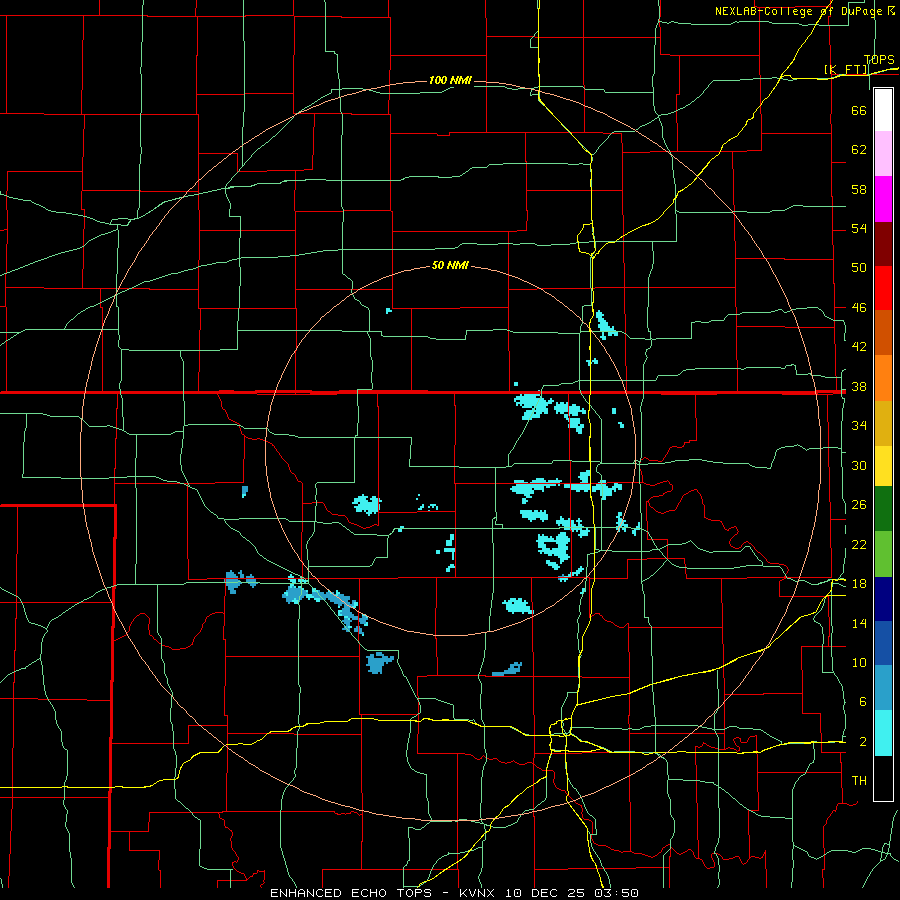
Task: Click the "03:50" timestamp
Action: click(x=618, y=893)
